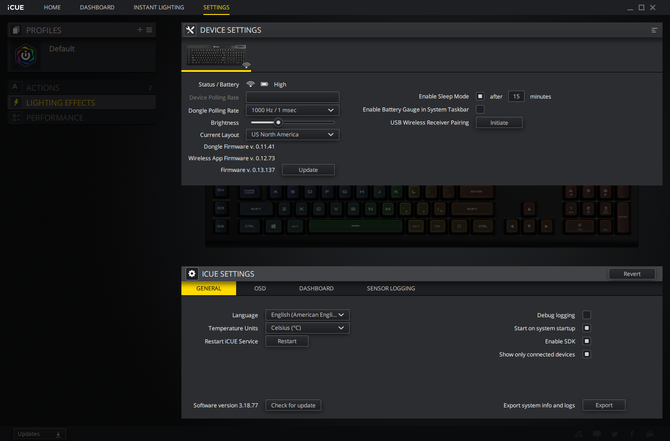This screenshot has width=670, height=441.
Task: Select the Settings top menu
Action: (x=216, y=7)
